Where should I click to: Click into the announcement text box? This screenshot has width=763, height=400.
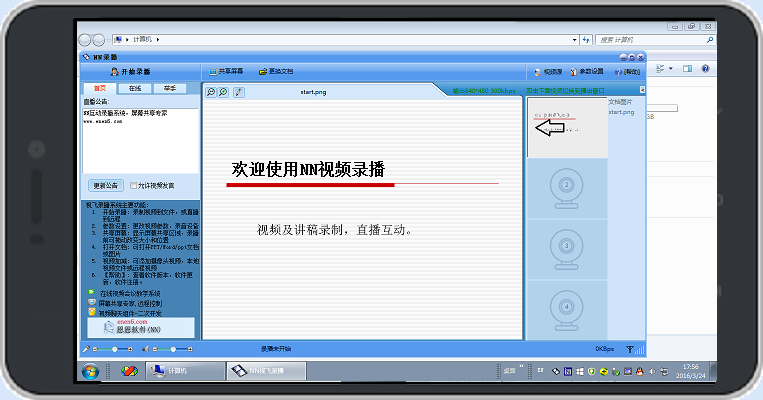coord(141,140)
